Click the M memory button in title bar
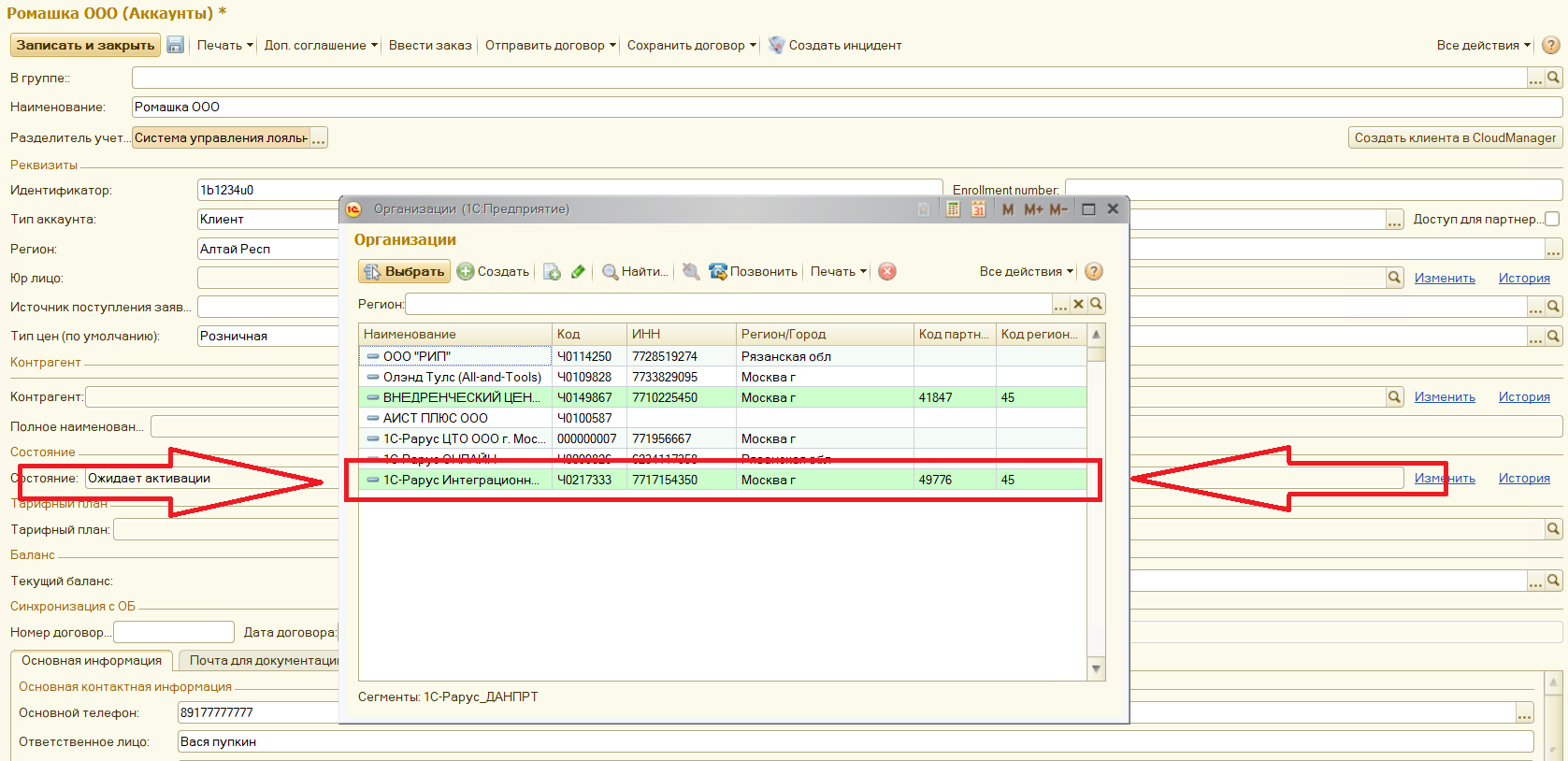This screenshot has width=1568, height=761. click(1008, 209)
